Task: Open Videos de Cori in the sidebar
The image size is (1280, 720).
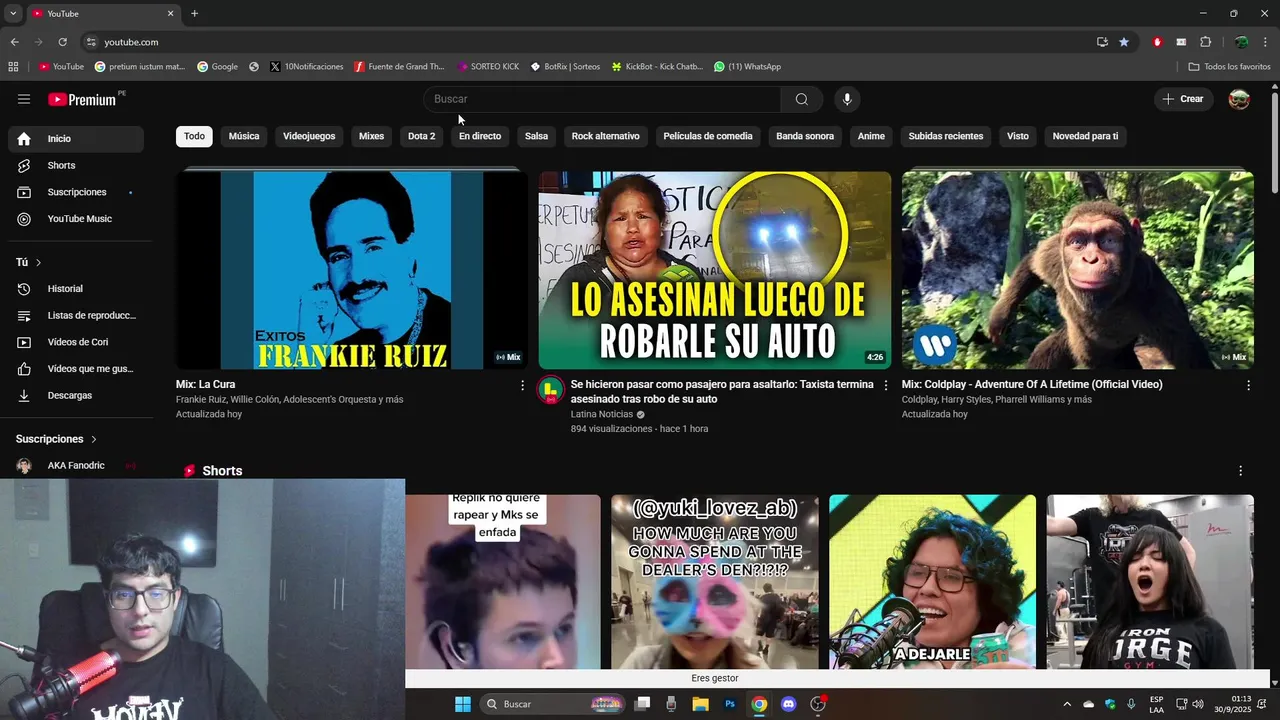Action: pos(76,342)
